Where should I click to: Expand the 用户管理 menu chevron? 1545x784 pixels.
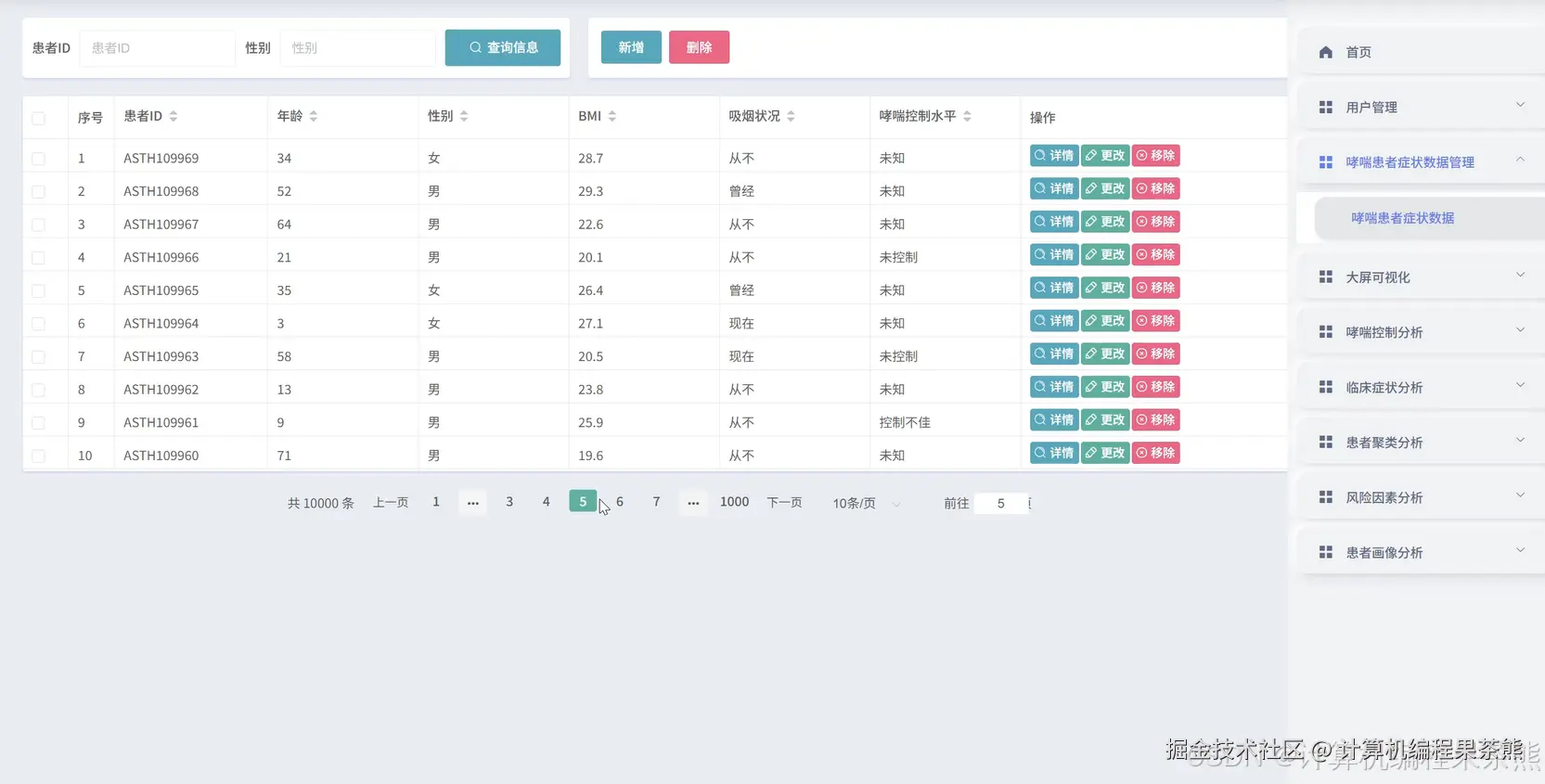(x=1520, y=105)
